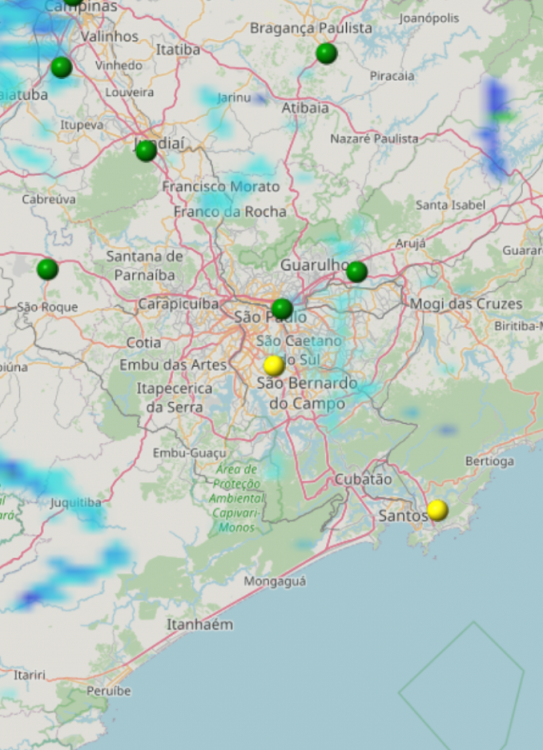Click the dark blue rain cell near Nazaré Paulista
Image resolution: width=543 pixels, height=750 pixels.
coord(495,127)
